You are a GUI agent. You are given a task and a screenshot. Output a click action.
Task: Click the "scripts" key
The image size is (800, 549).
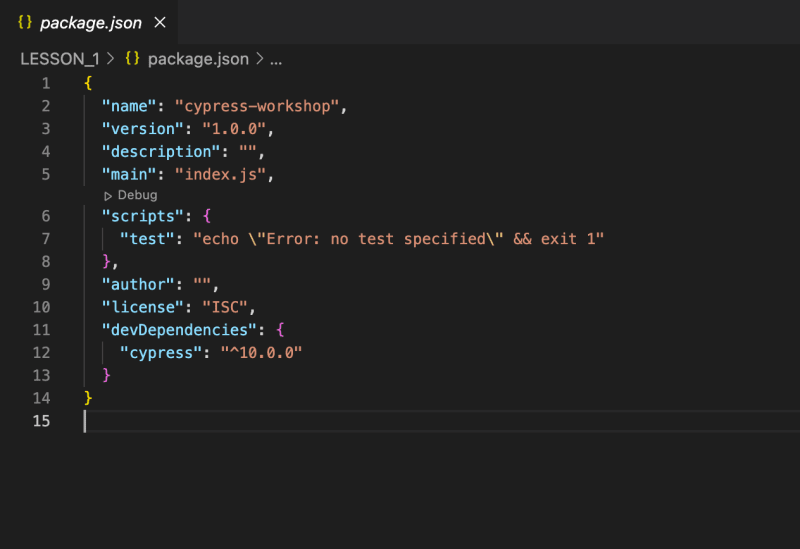click(142, 216)
